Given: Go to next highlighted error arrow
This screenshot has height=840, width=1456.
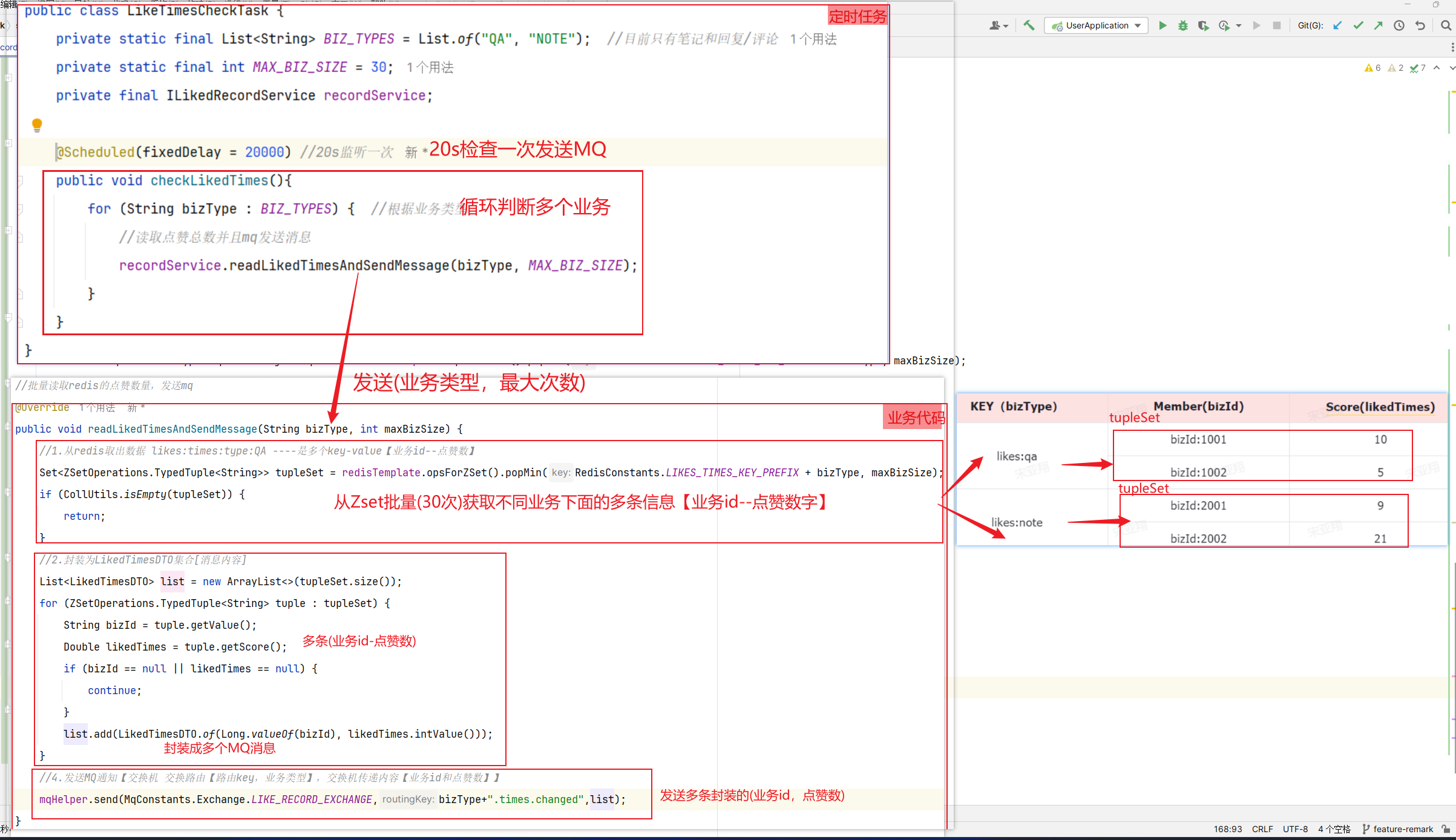Looking at the screenshot, I should pos(1452,68).
